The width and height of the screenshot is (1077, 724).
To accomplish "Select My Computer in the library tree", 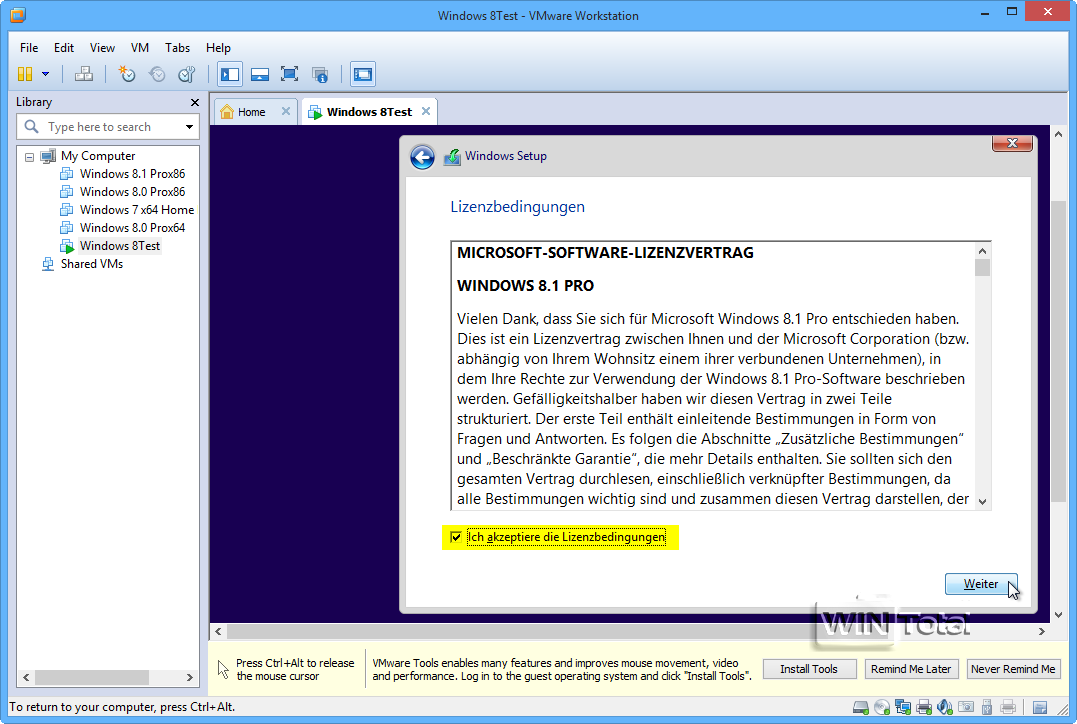I will pyautogui.click(x=98, y=156).
